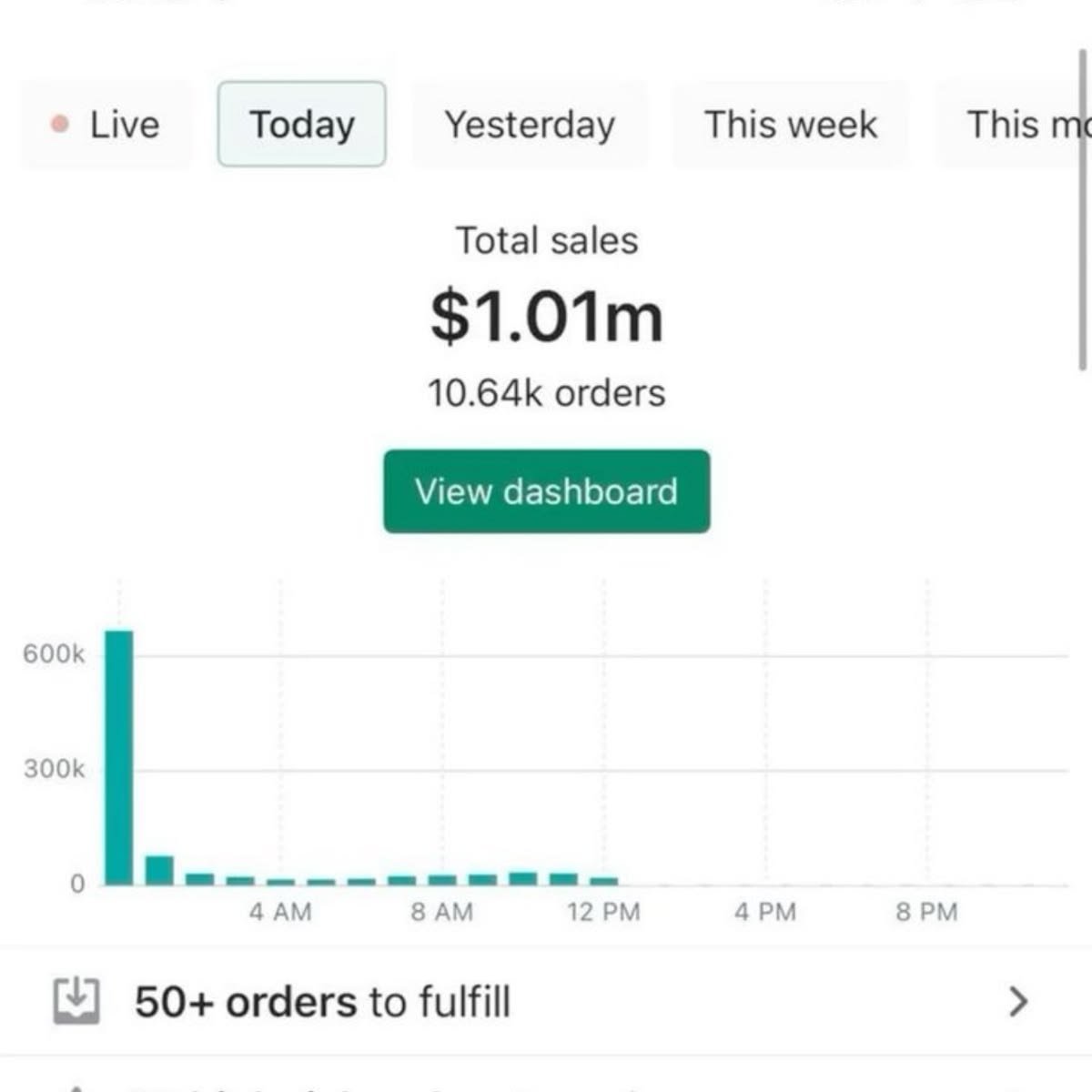1092x1092 pixels.
Task: Click the Total sales heading
Action: 547,241
